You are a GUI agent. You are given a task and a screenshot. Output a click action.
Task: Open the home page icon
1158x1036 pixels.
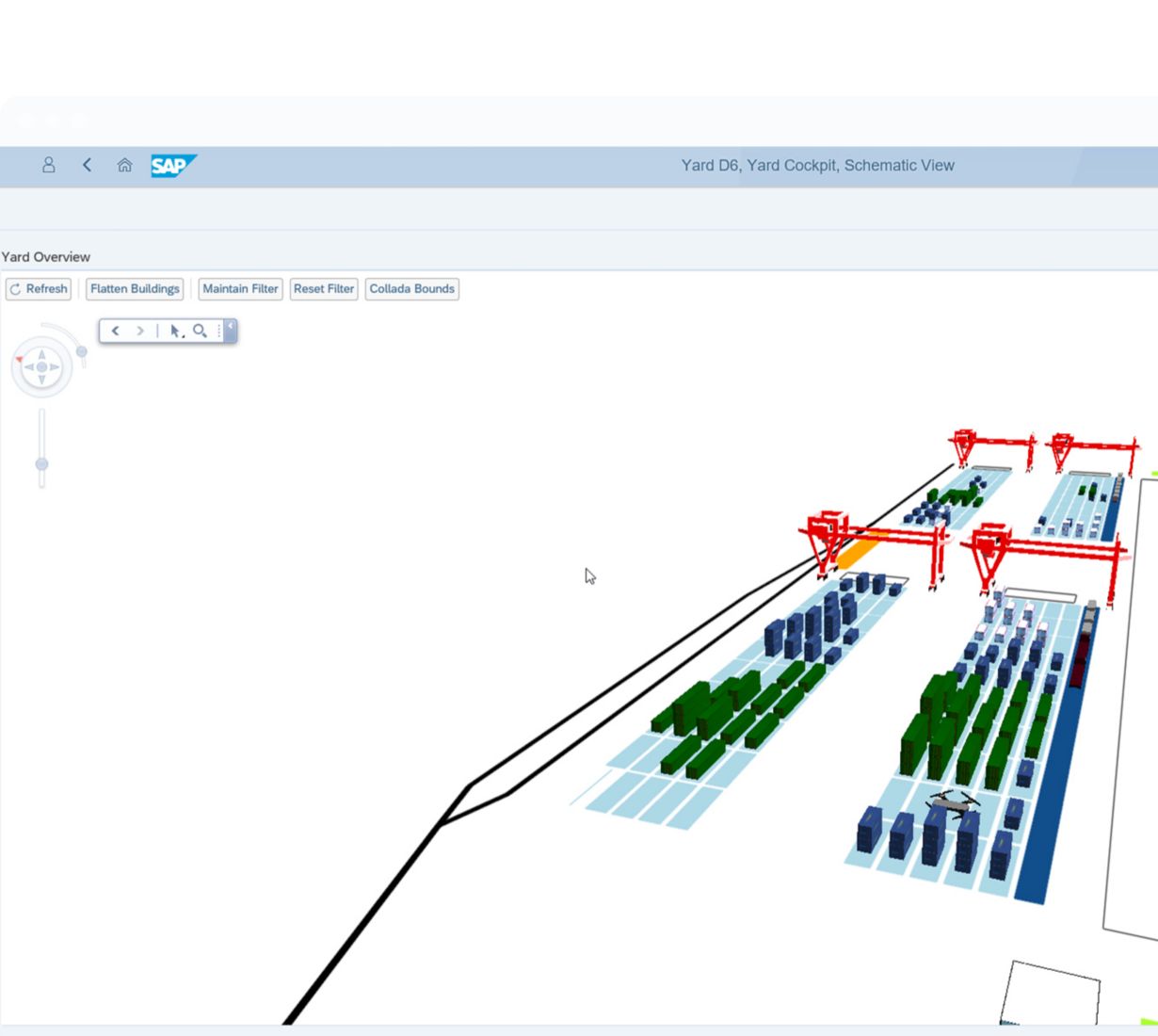coord(124,165)
